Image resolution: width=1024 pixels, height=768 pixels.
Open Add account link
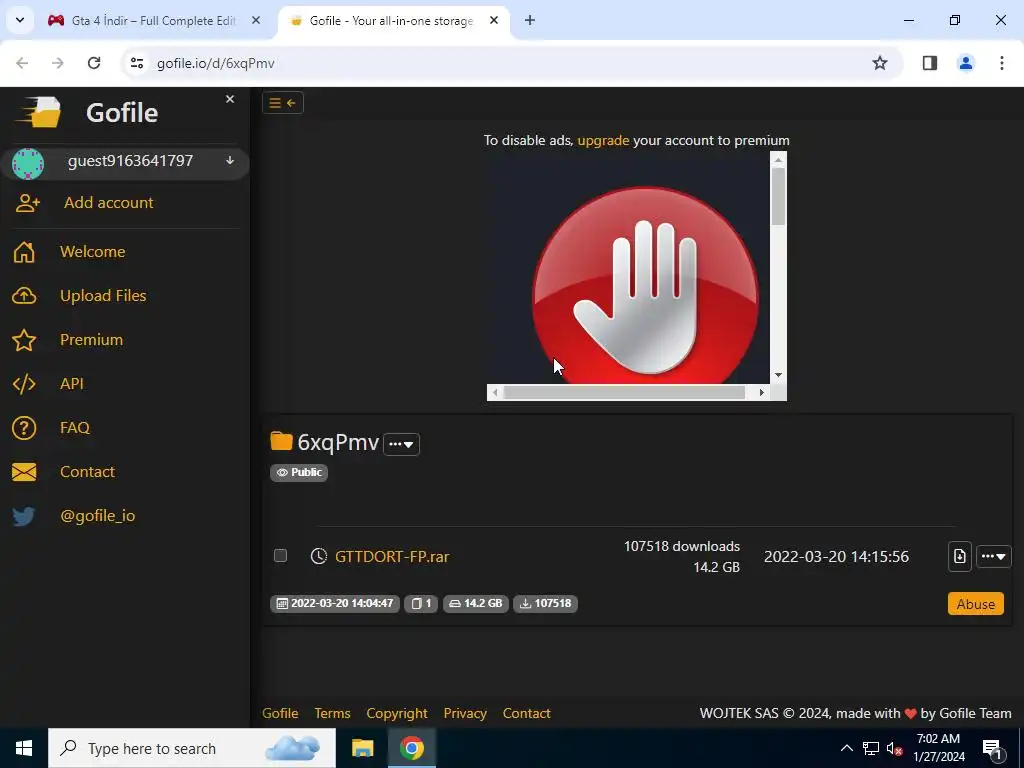108,202
